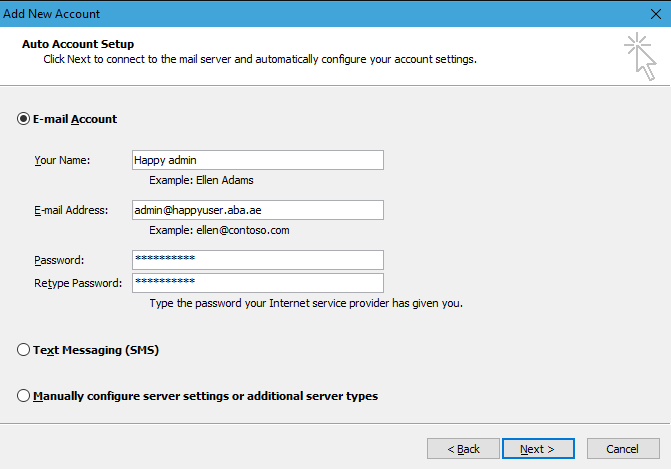The image size is (671, 469).
Task: Go to the previous step with Back
Action: point(463,448)
